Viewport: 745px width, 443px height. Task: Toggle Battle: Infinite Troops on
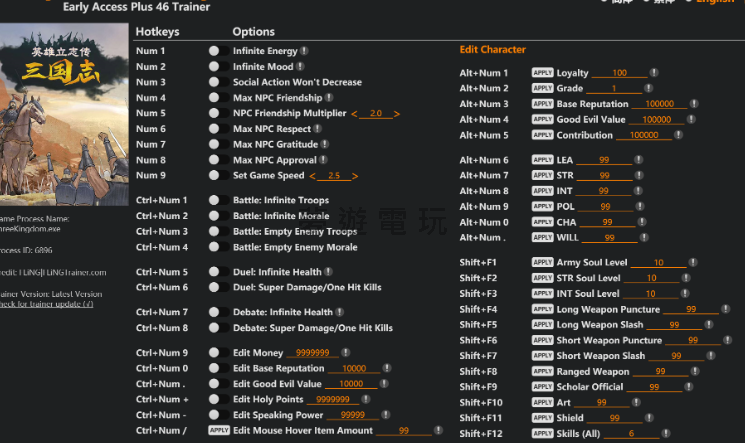(x=214, y=201)
